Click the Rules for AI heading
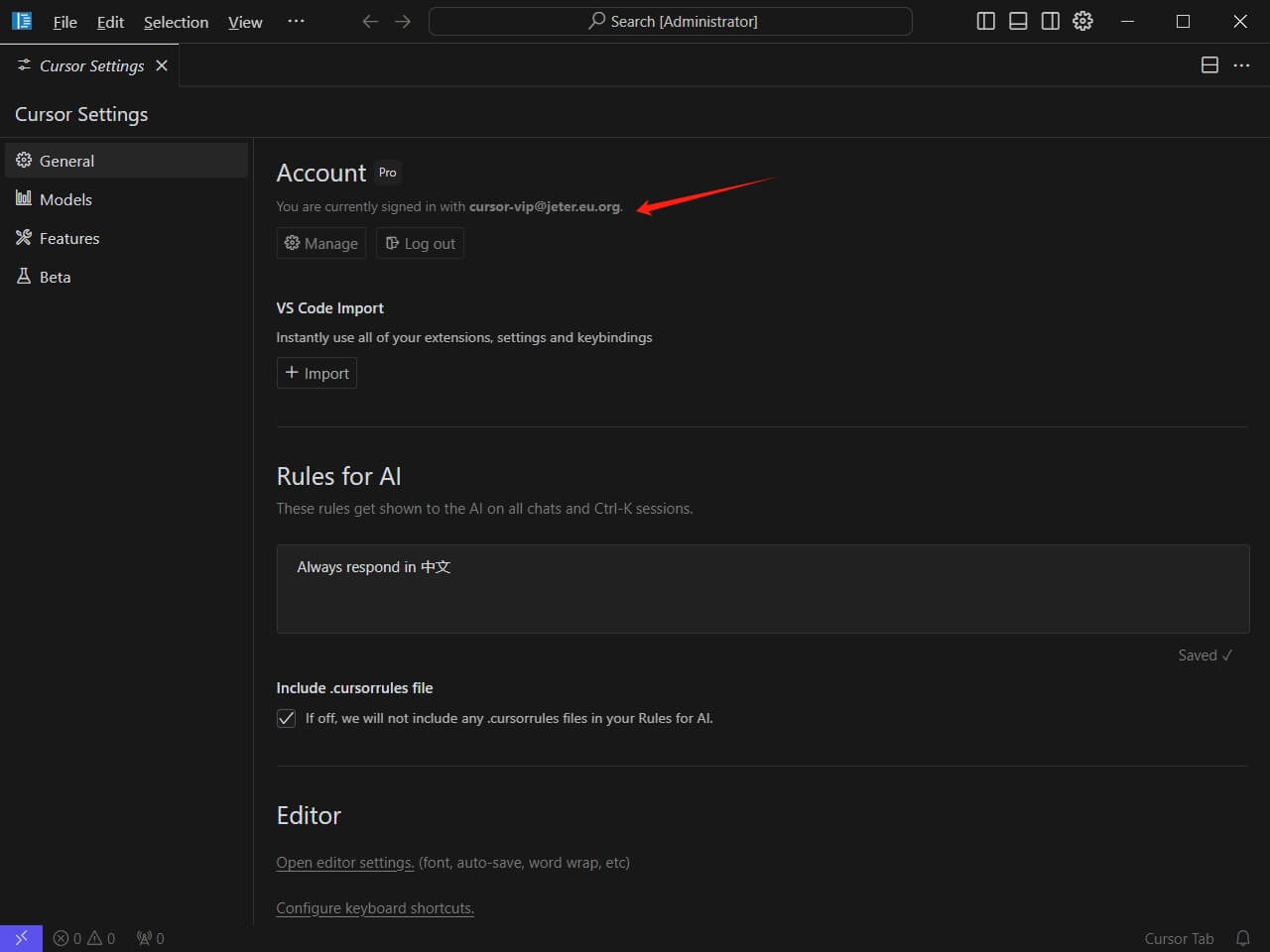Viewport: 1270px width, 952px height. [x=338, y=476]
